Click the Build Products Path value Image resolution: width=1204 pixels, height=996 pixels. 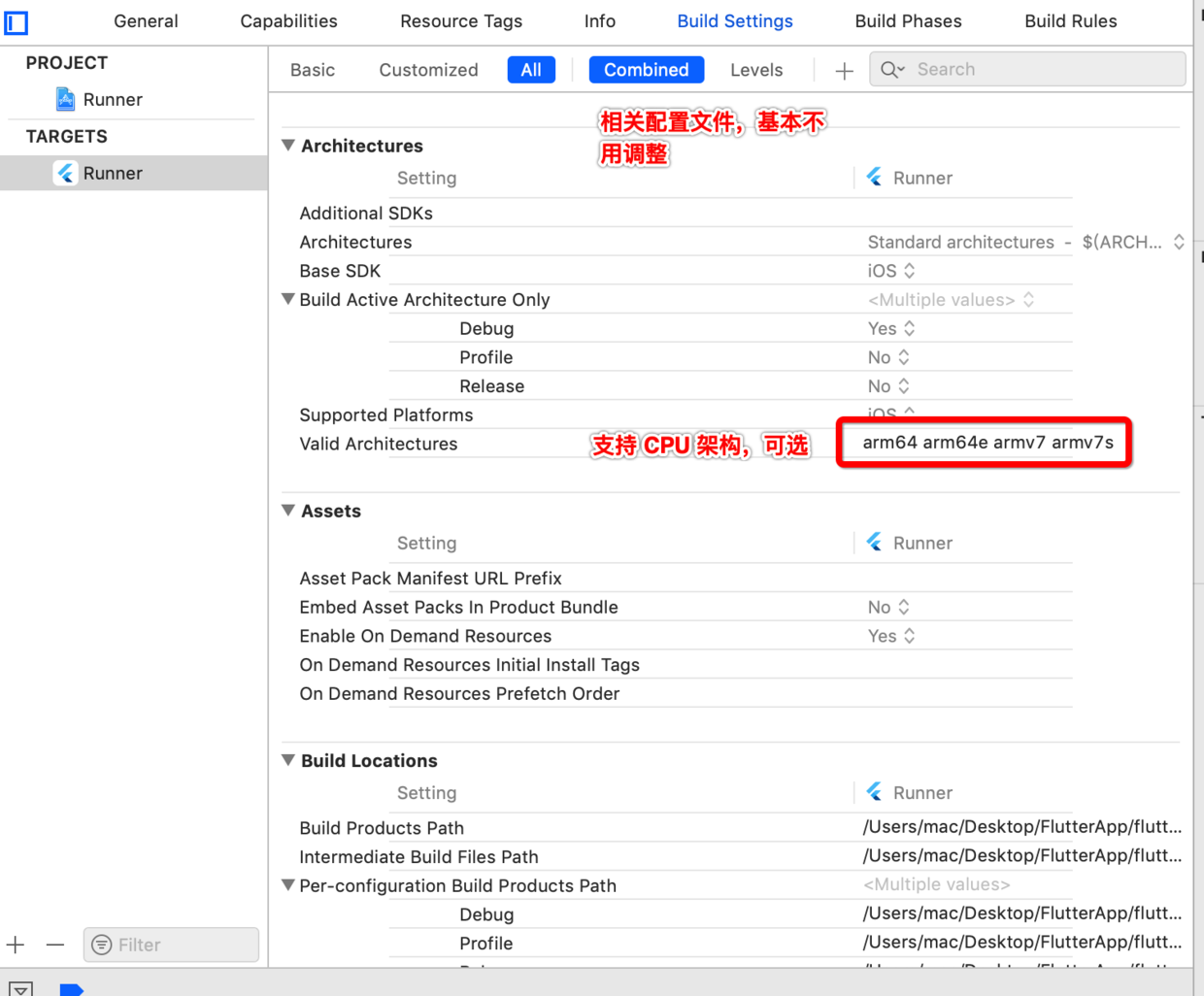[1022, 827]
